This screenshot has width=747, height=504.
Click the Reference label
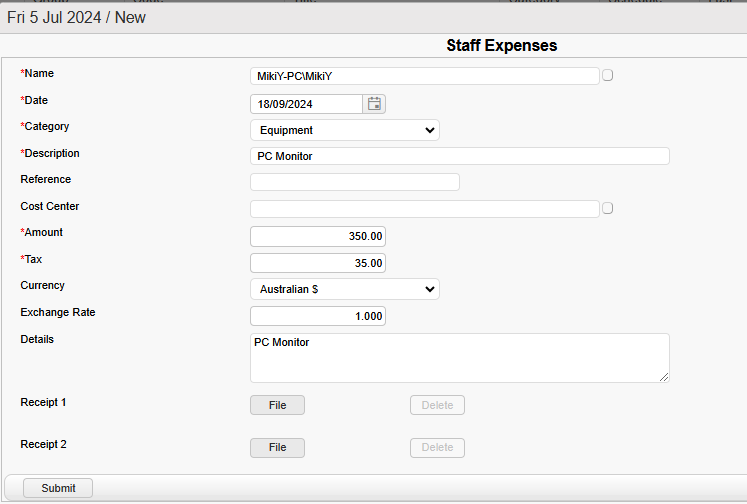pyautogui.click(x=46, y=179)
